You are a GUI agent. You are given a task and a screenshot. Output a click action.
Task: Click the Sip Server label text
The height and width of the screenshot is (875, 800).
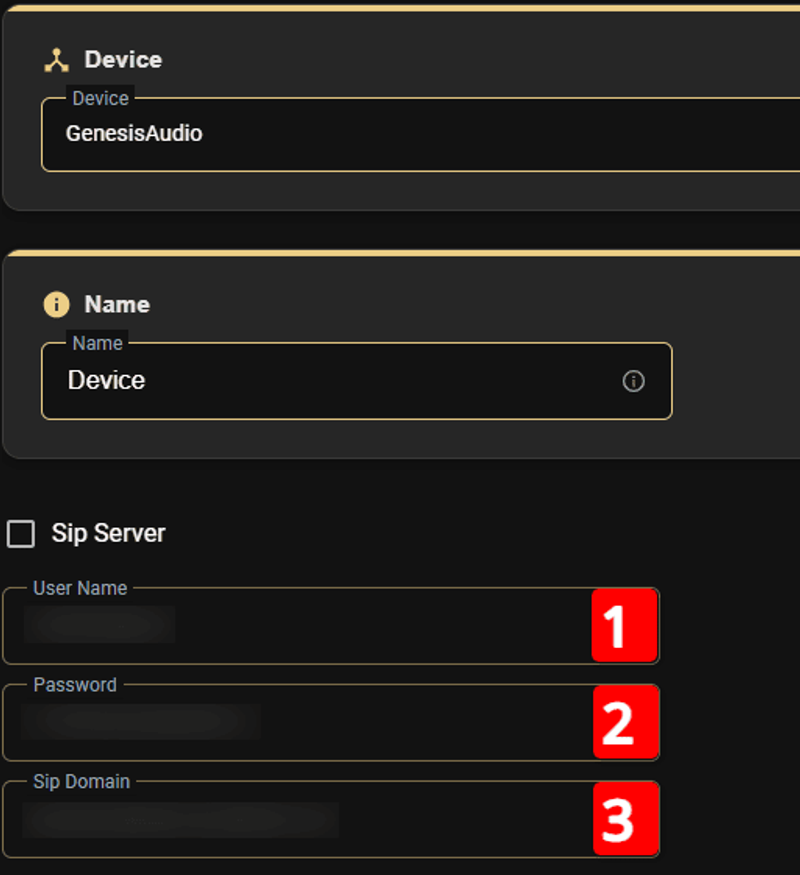click(x=108, y=533)
